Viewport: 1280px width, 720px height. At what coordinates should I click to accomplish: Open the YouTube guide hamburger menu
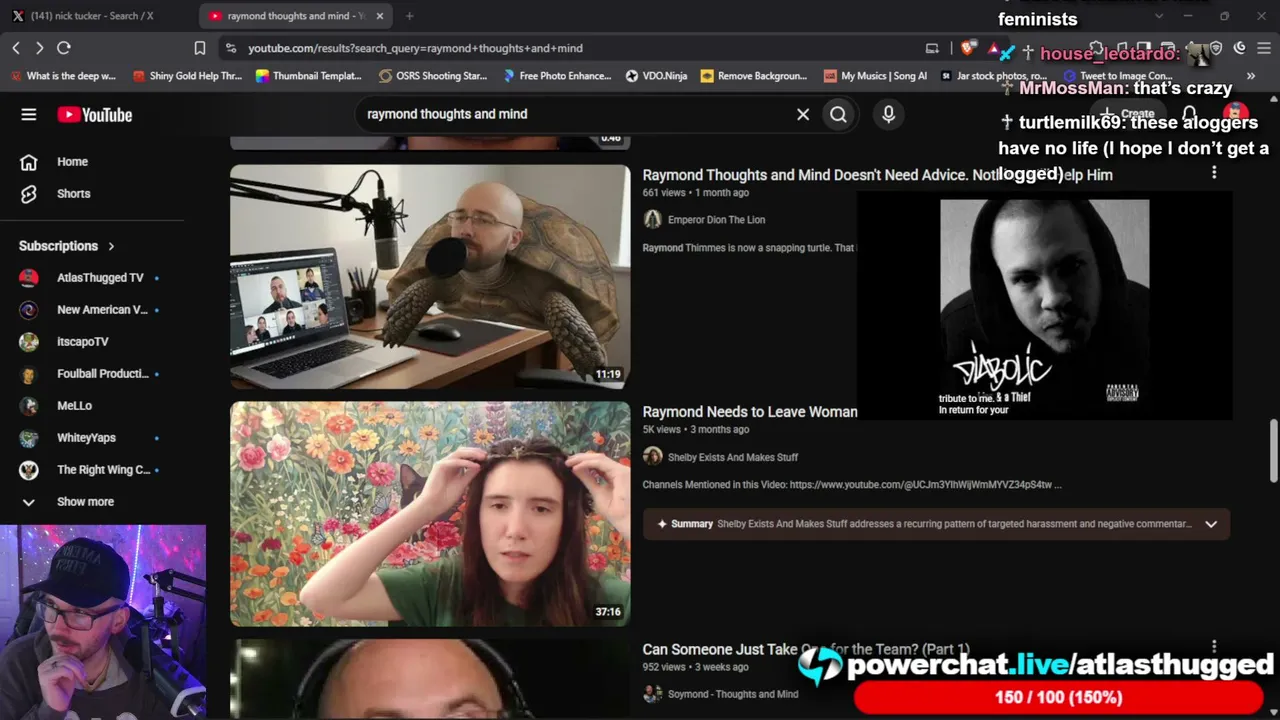(29, 114)
